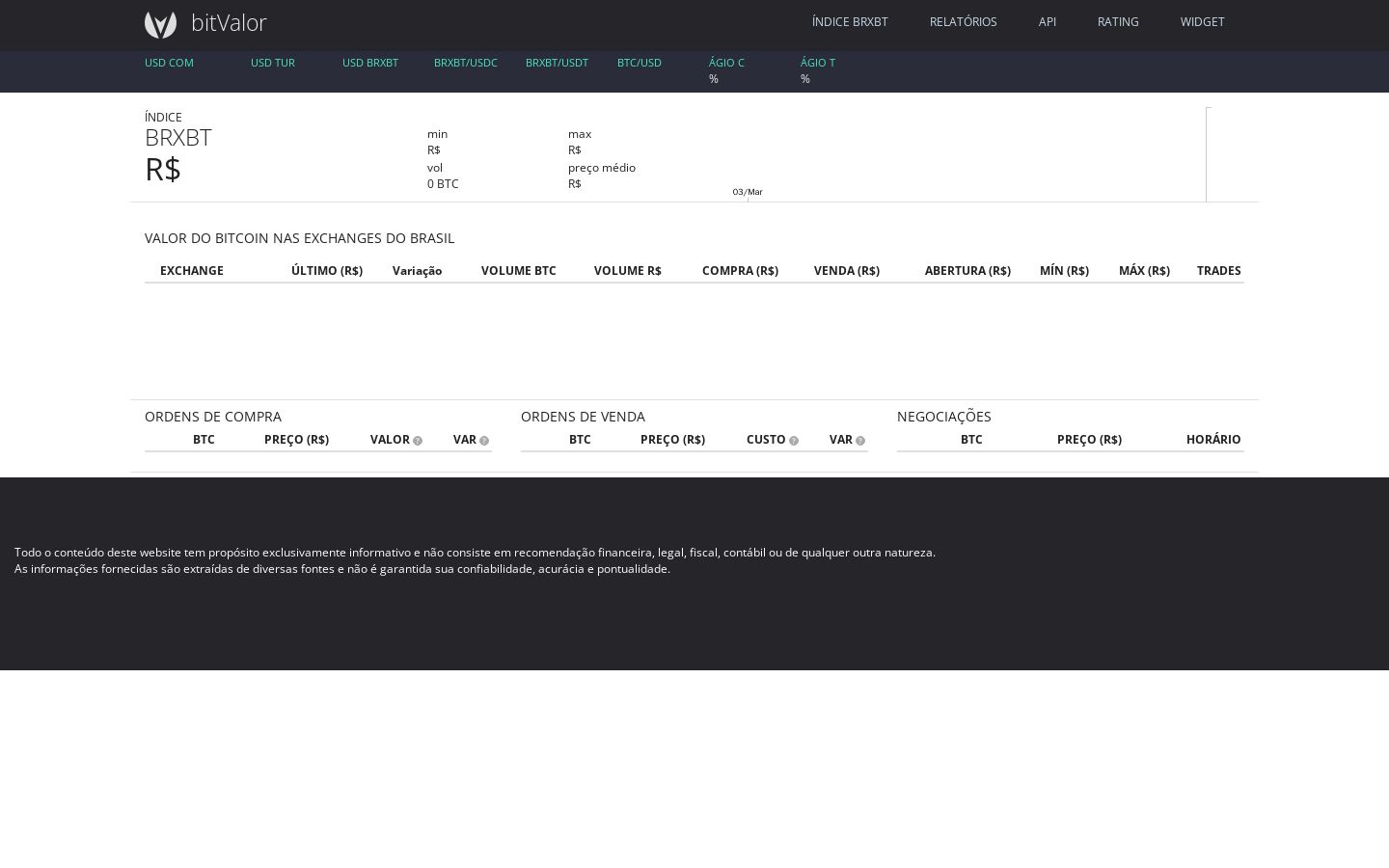
Task: Click the preço médio label
Action: [602, 168]
